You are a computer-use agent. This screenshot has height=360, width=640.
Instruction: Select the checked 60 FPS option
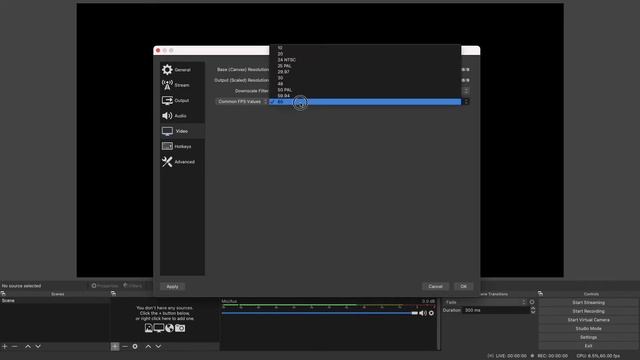[x=365, y=102]
